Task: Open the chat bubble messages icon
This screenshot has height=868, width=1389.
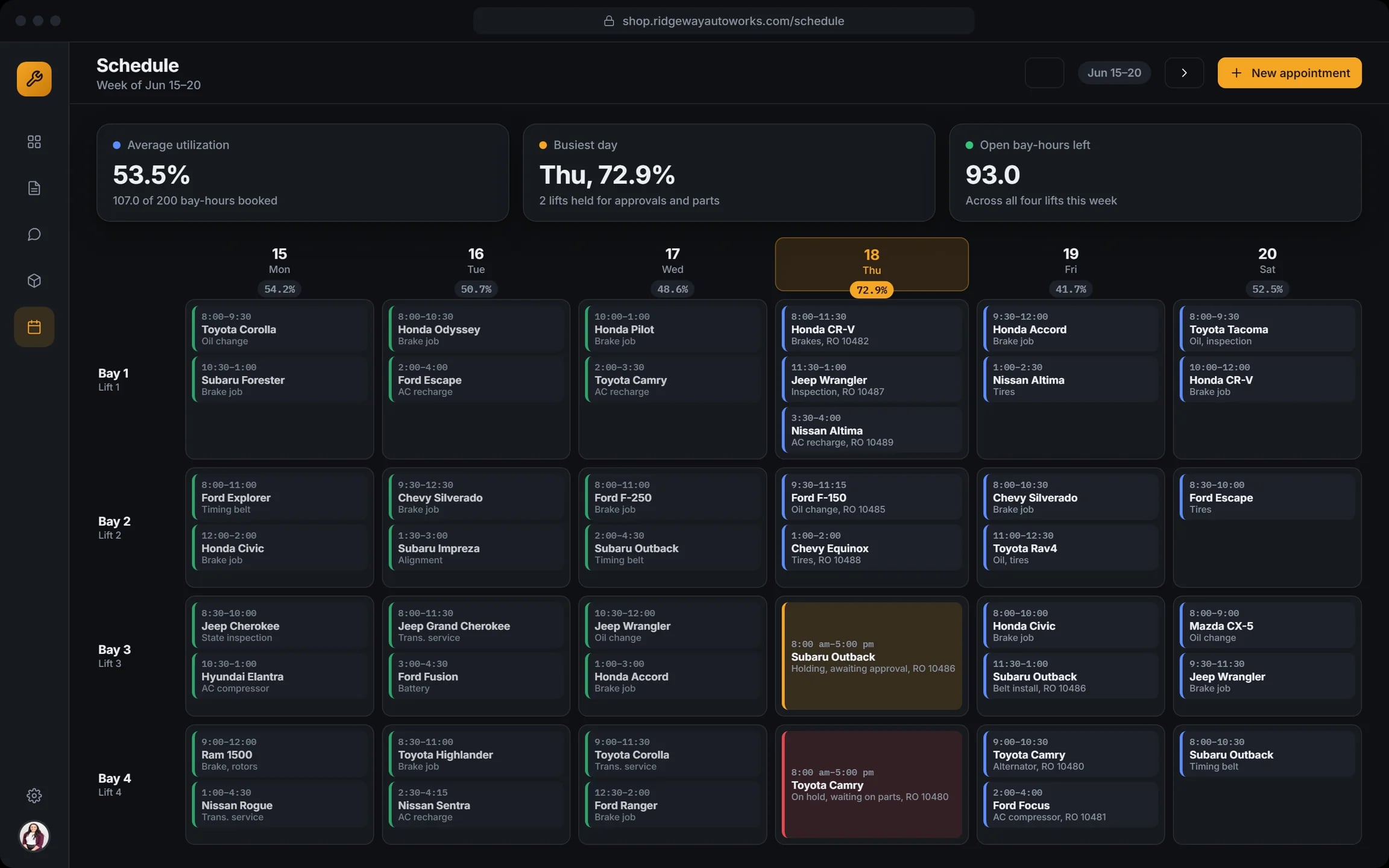Action: [x=34, y=234]
